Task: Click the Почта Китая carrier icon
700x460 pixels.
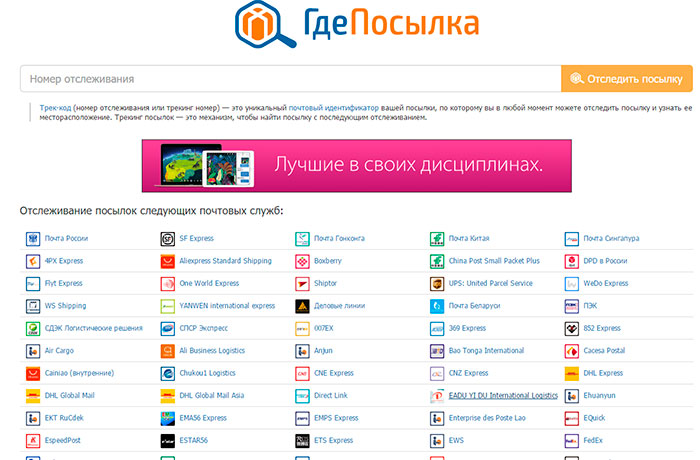Action: pos(437,239)
